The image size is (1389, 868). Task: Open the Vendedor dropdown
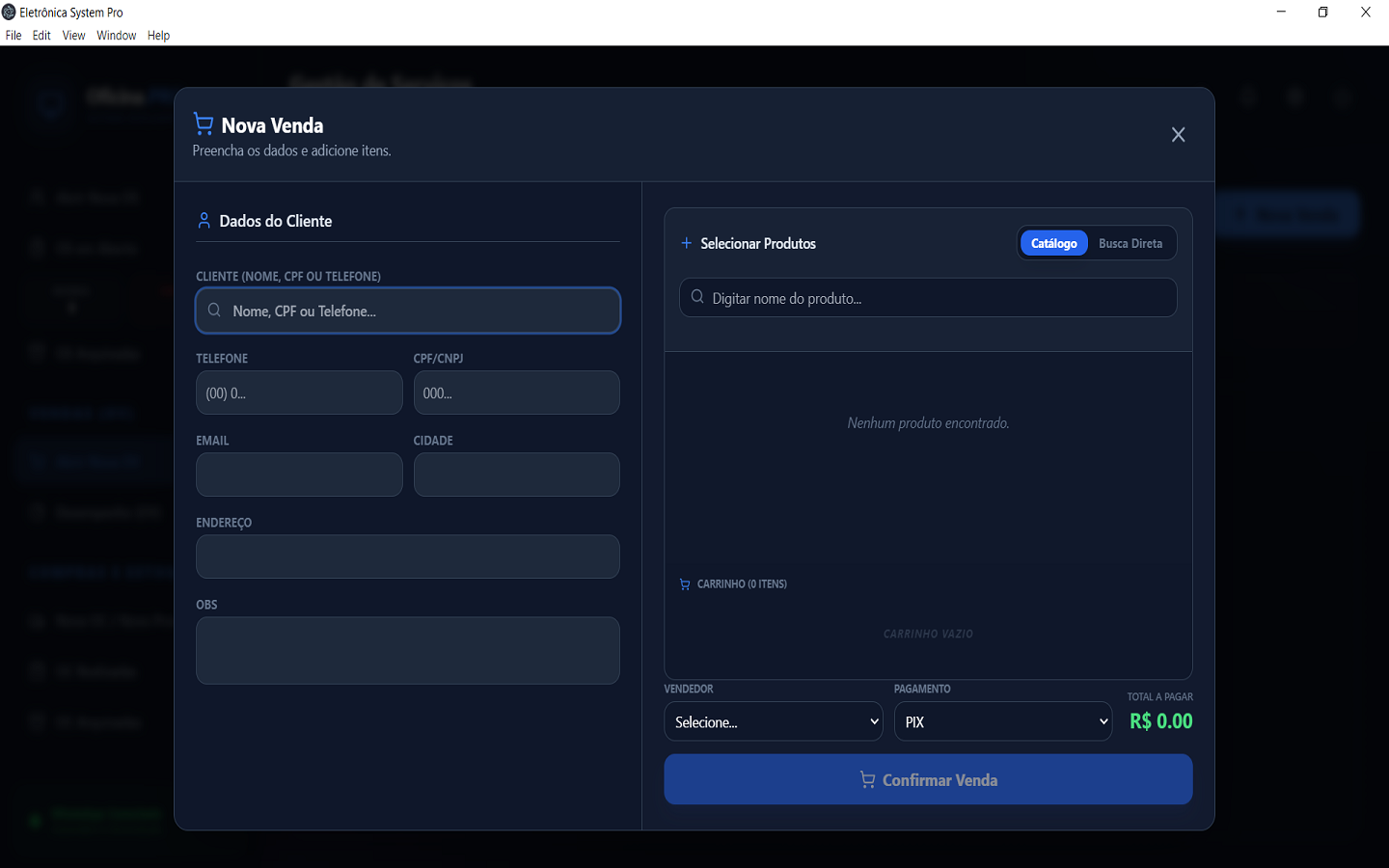point(774,721)
